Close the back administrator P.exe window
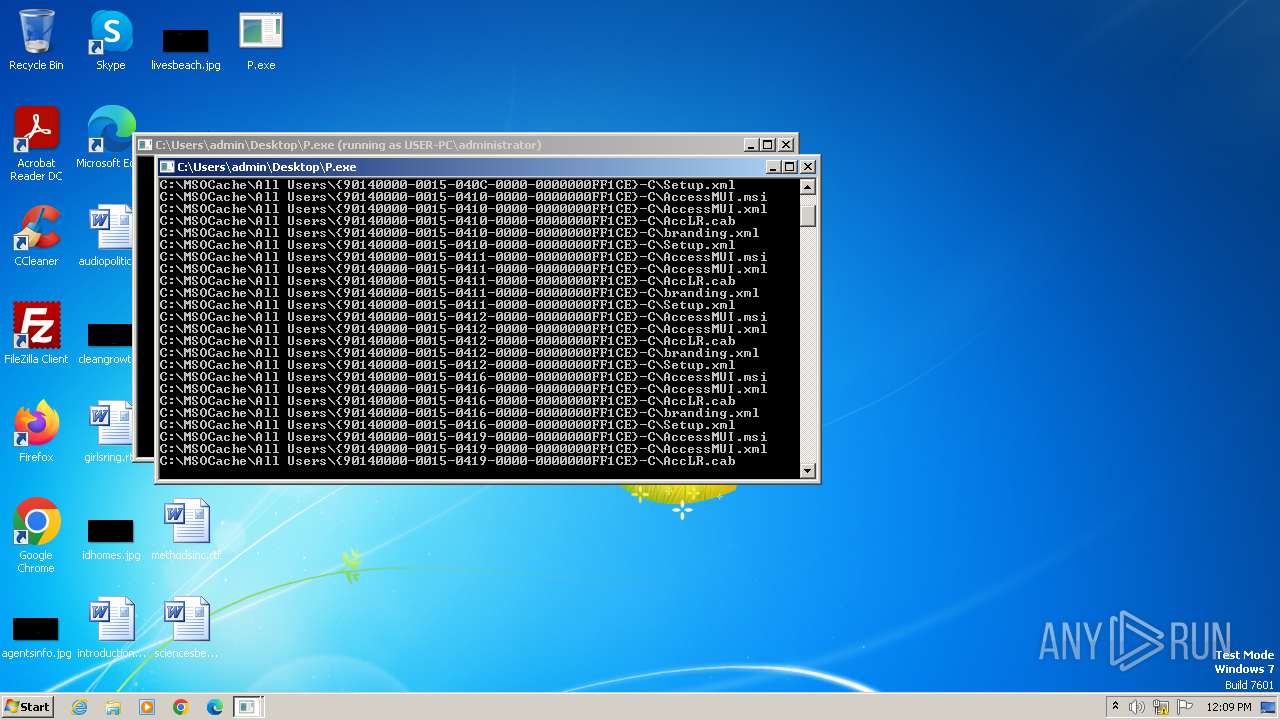1280x720 pixels. click(x=786, y=145)
